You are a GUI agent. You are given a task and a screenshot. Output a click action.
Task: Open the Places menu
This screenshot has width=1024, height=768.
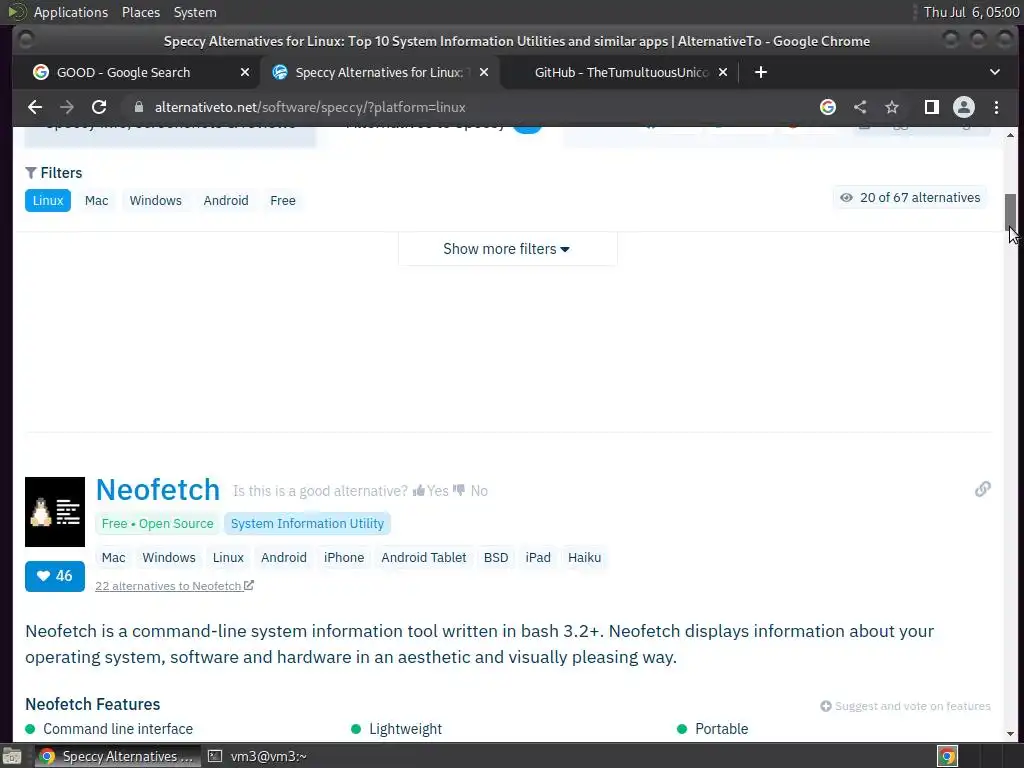tap(140, 12)
